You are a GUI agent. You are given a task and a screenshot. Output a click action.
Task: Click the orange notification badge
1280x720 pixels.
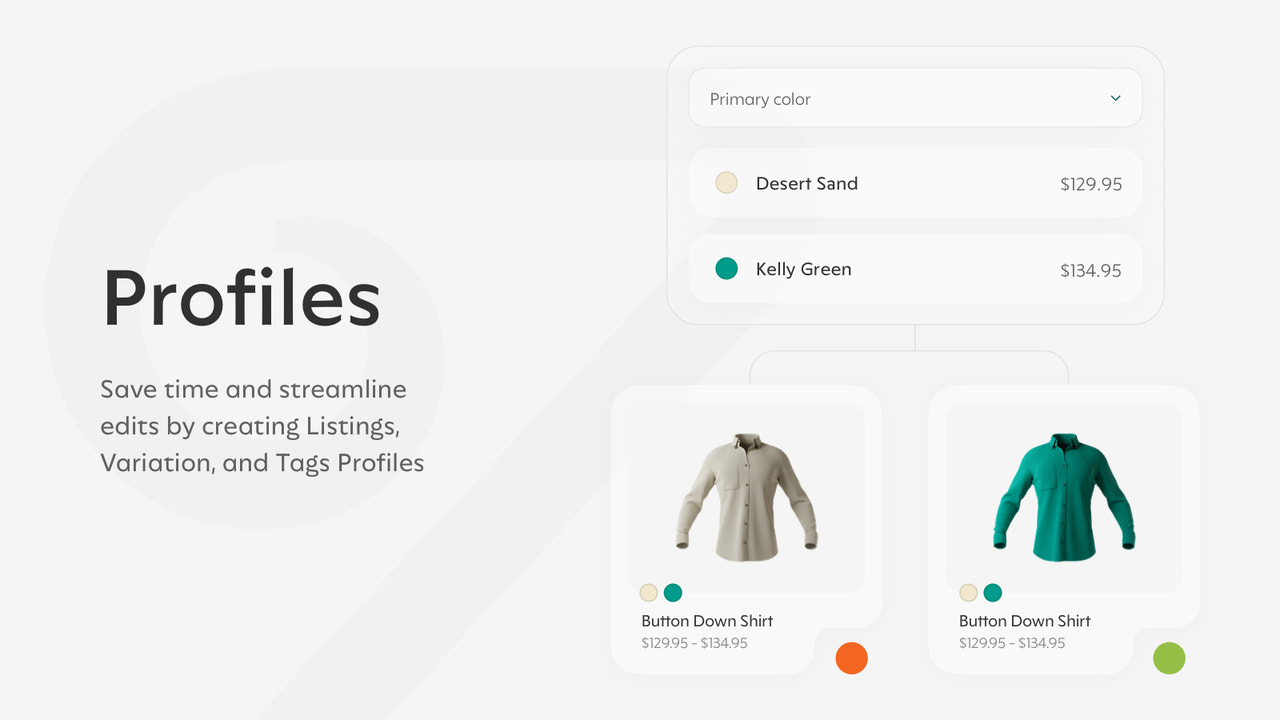852,658
